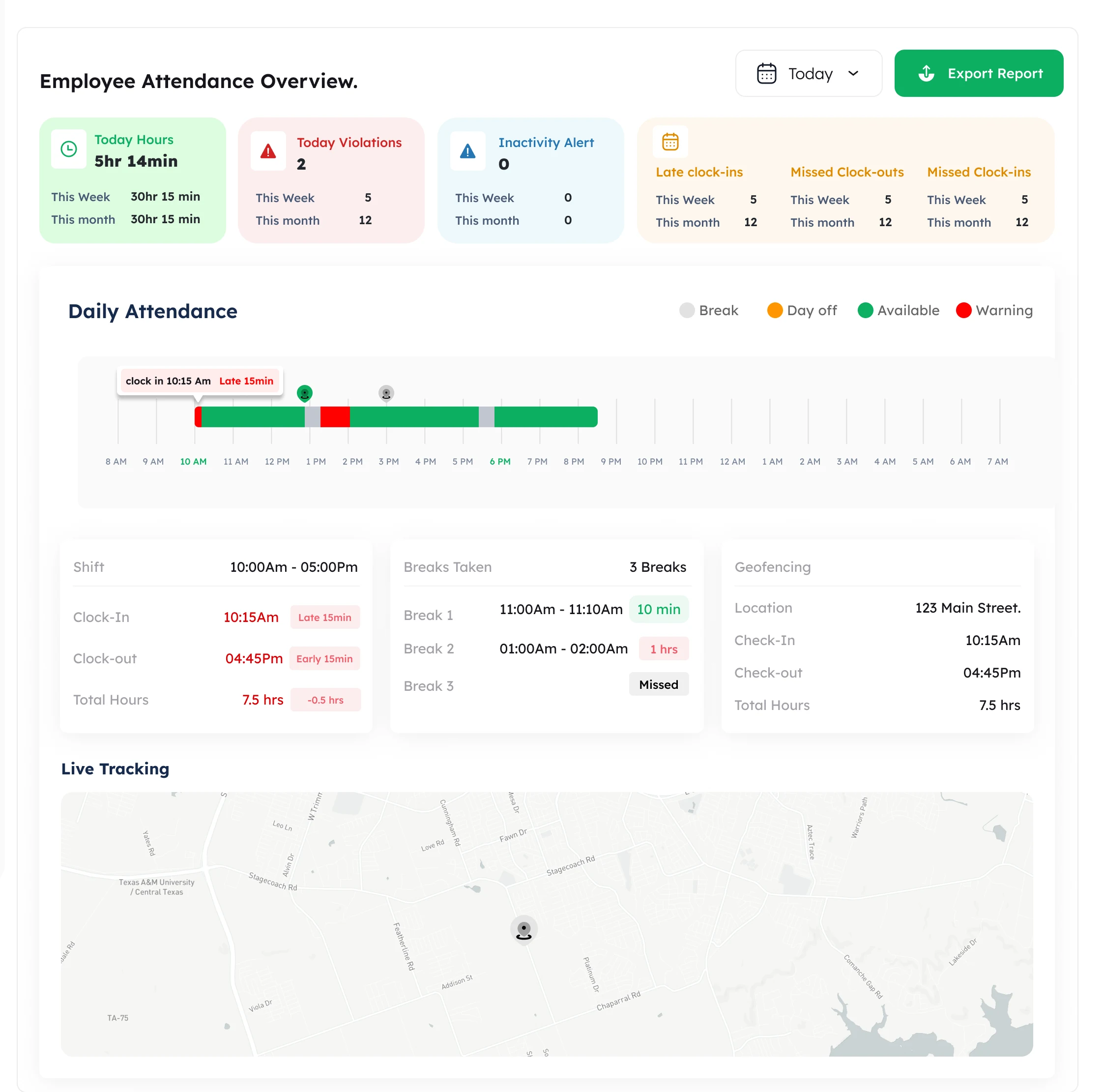Click the Late 15min badge beside Clock-In
This screenshot has width=1104, height=1092.
(324, 618)
